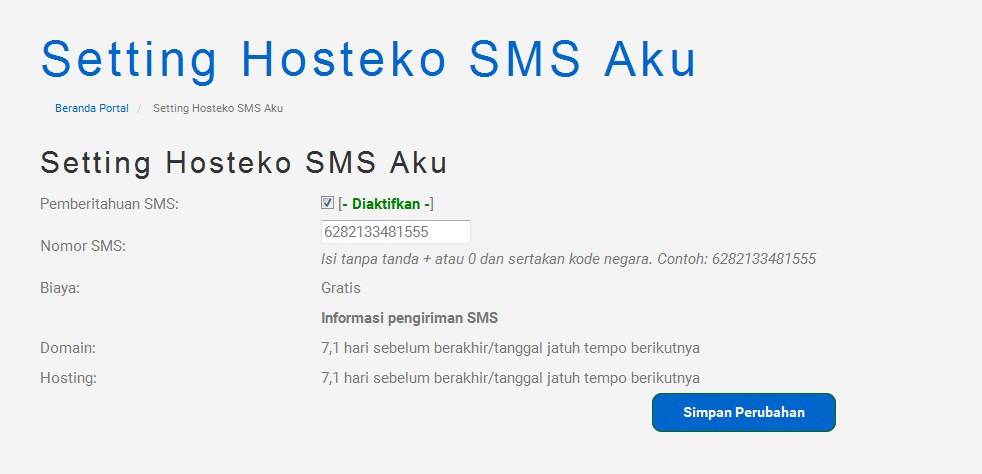982x474 pixels.
Task: Focus the Nomor SMS number input field
Action: coord(396,232)
